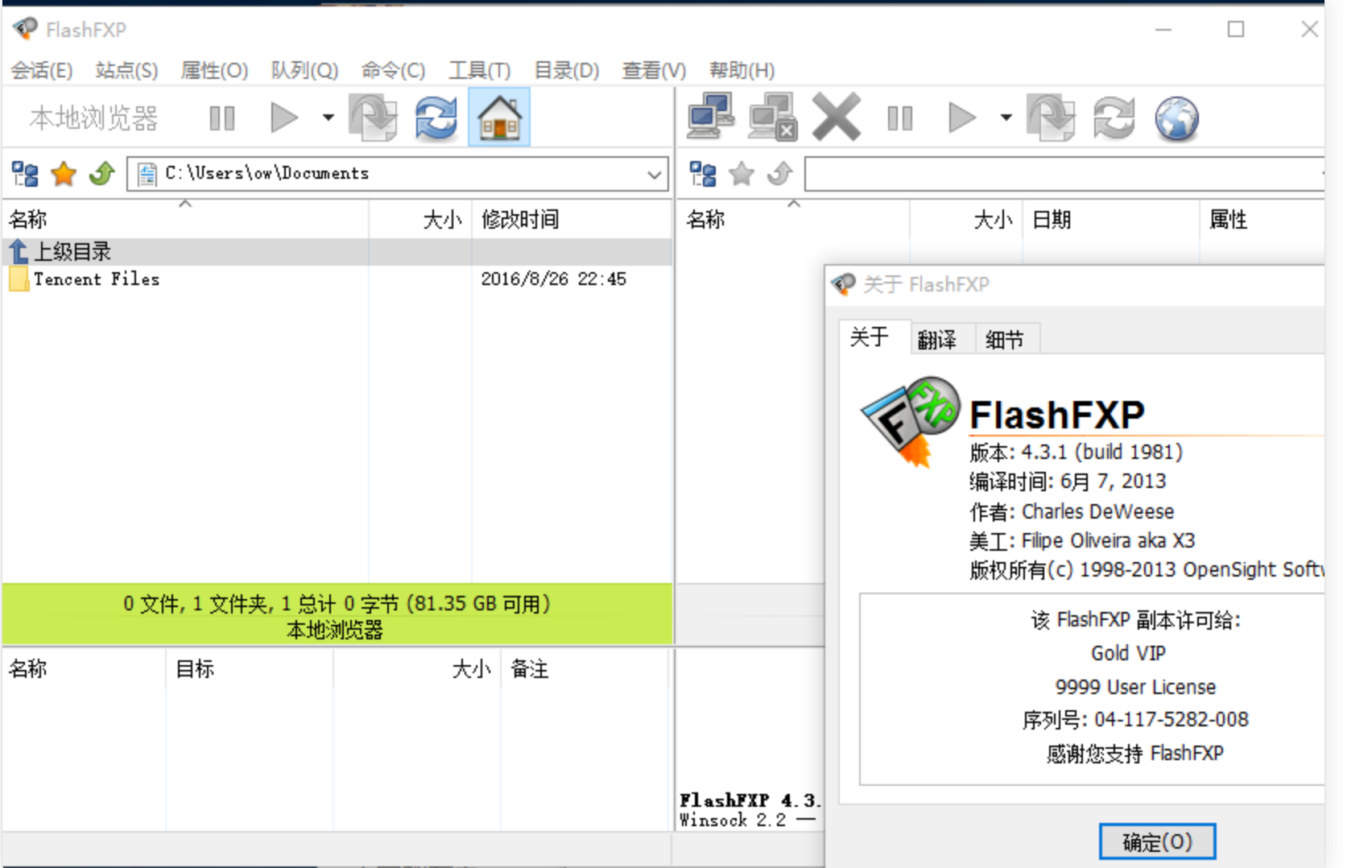The height and width of the screenshot is (868, 1372).
Task: Click local queue transfer arrow icon
Action: [x=373, y=118]
